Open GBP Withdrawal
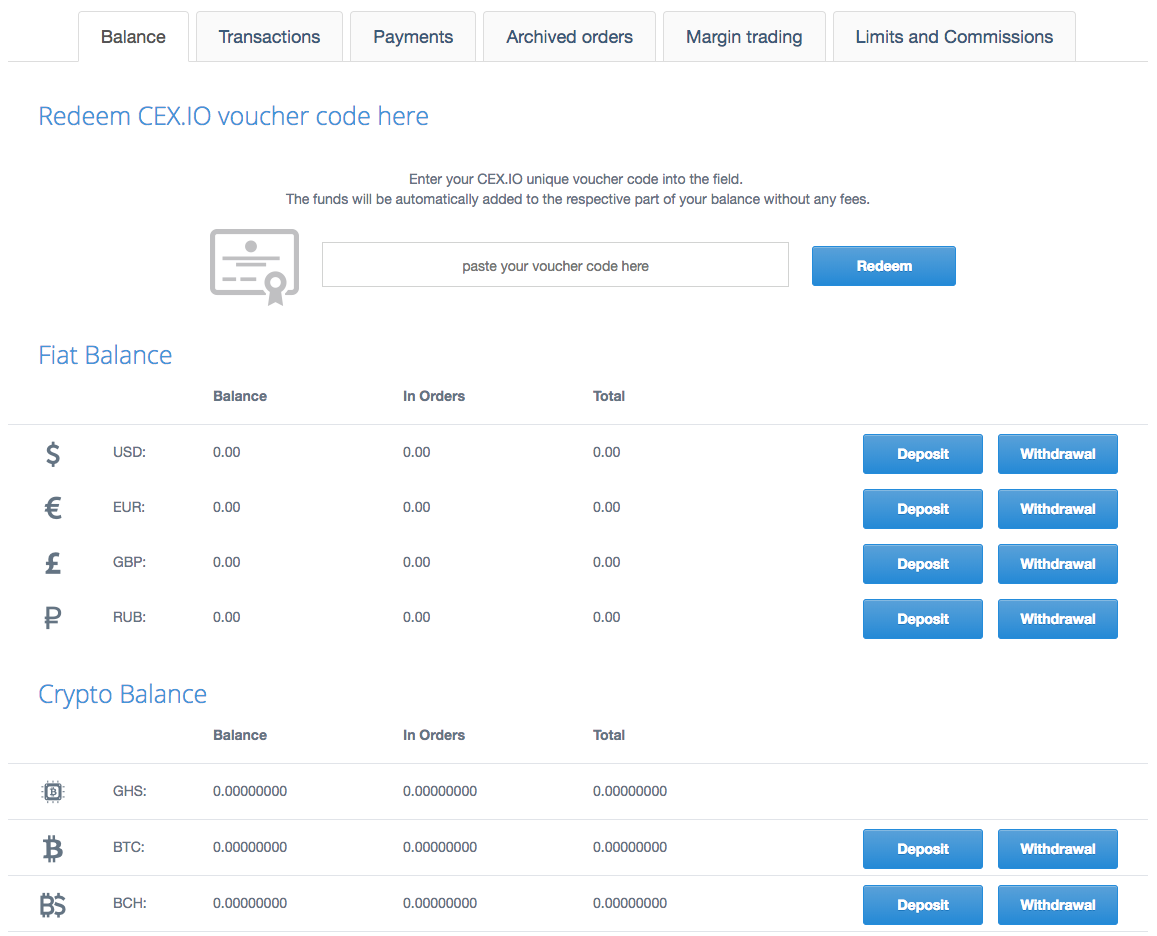1157x936 pixels. click(x=1057, y=564)
